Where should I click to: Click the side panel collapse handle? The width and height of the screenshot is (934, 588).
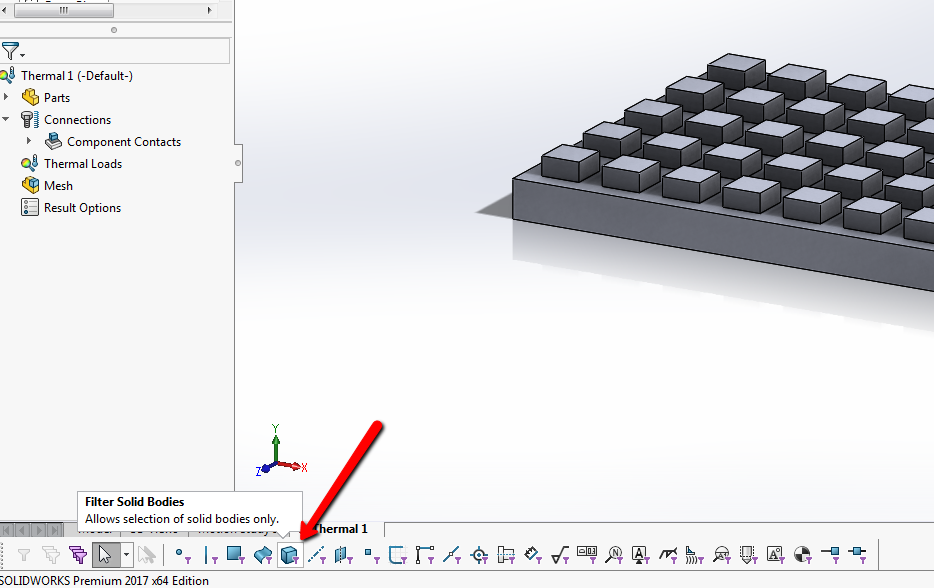238,163
